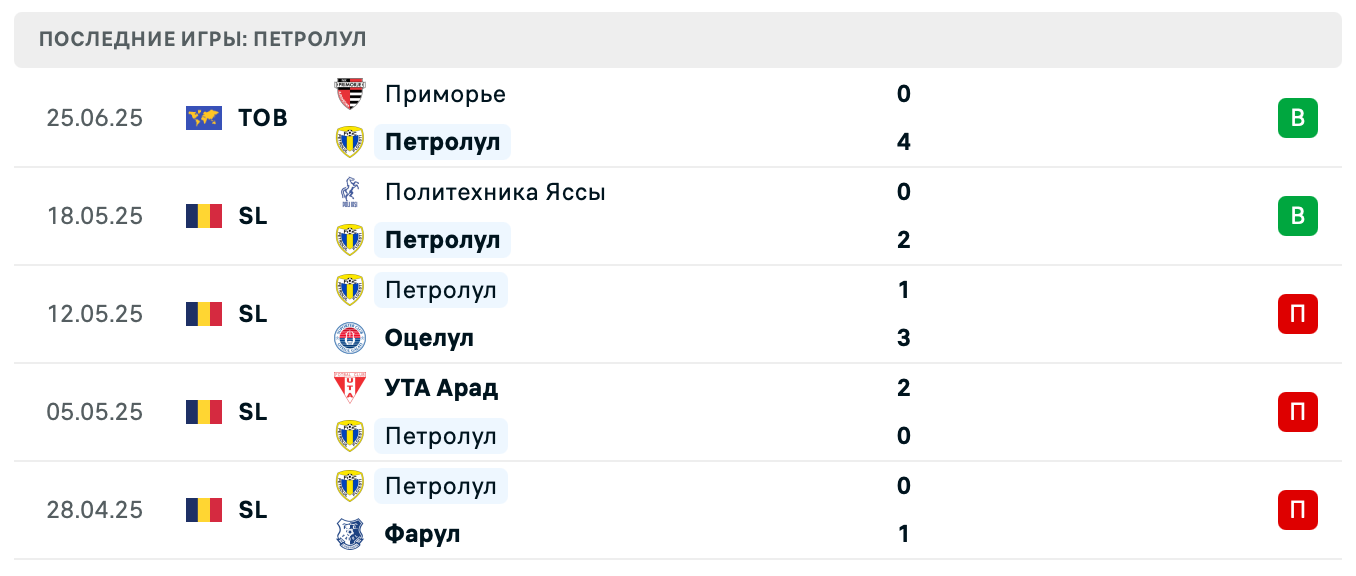Viewport: 1356px width, 576px height.
Task: Click the Политехника Яссы horse logo
Action: click(x=349, y=192)
